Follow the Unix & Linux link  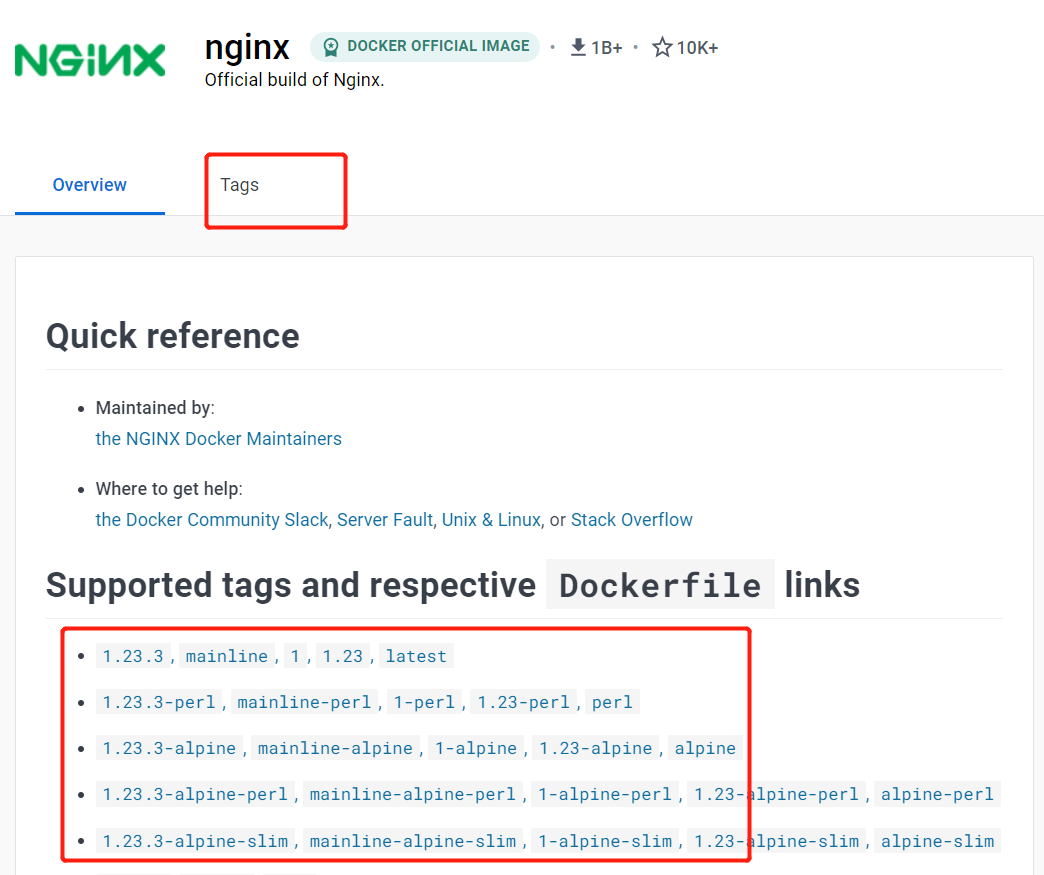click(x=491, y=520)
